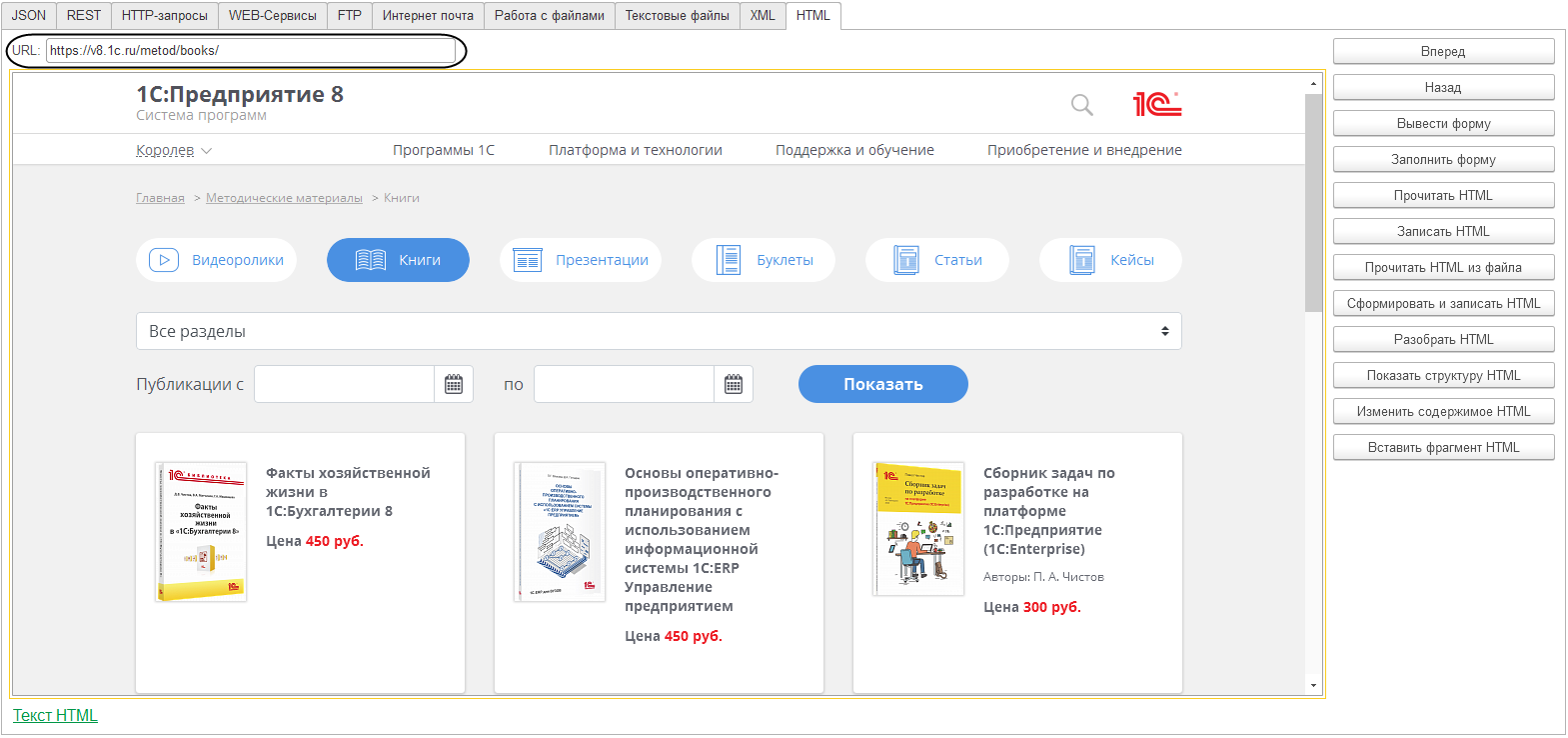1568x738 pixels.
Task: Open the Буклеты section
Action: point(764,260)
